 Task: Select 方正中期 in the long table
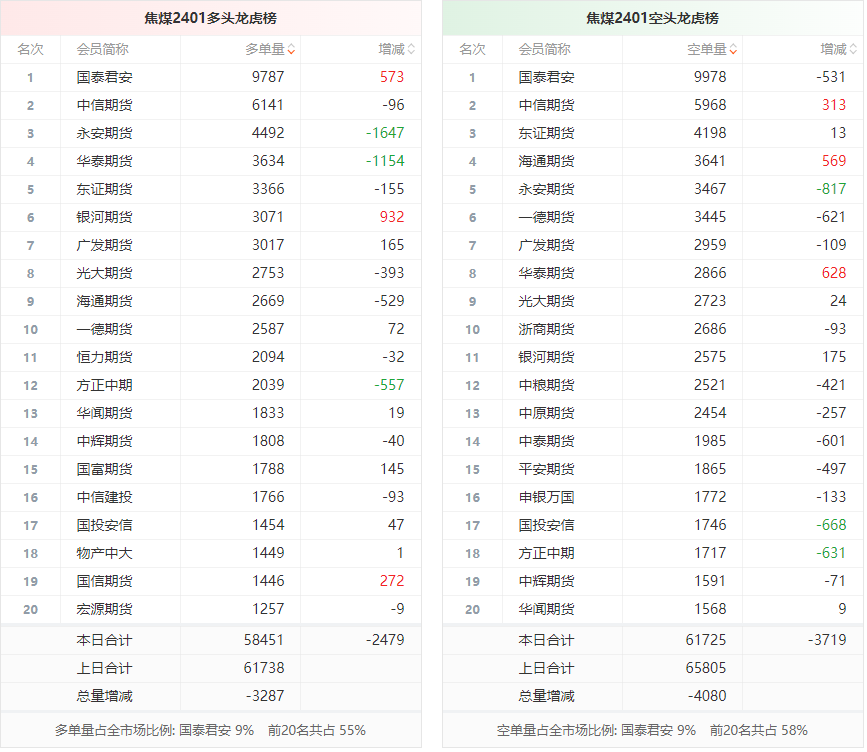click(105, 385)
